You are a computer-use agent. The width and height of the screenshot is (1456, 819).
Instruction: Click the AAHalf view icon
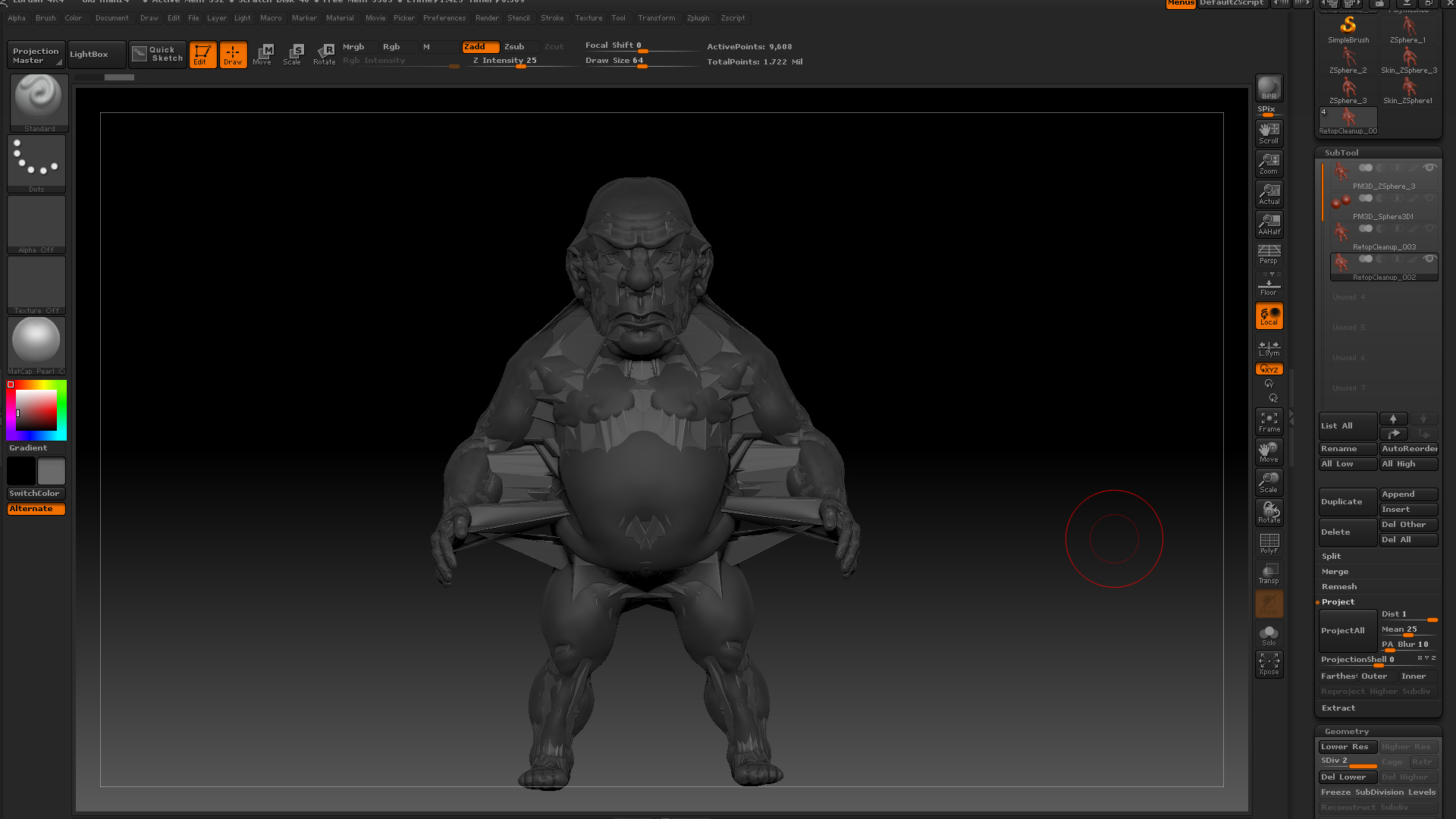point(1269,224)
